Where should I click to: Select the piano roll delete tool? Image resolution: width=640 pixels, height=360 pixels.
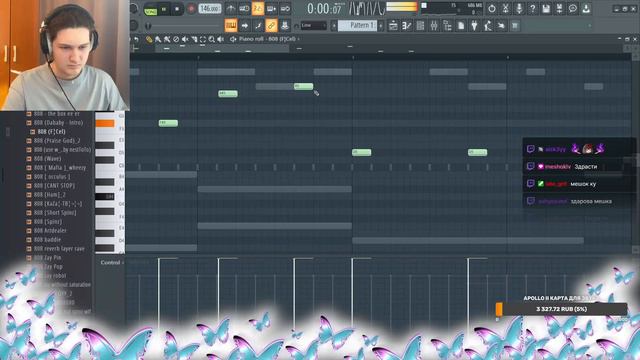176,39
